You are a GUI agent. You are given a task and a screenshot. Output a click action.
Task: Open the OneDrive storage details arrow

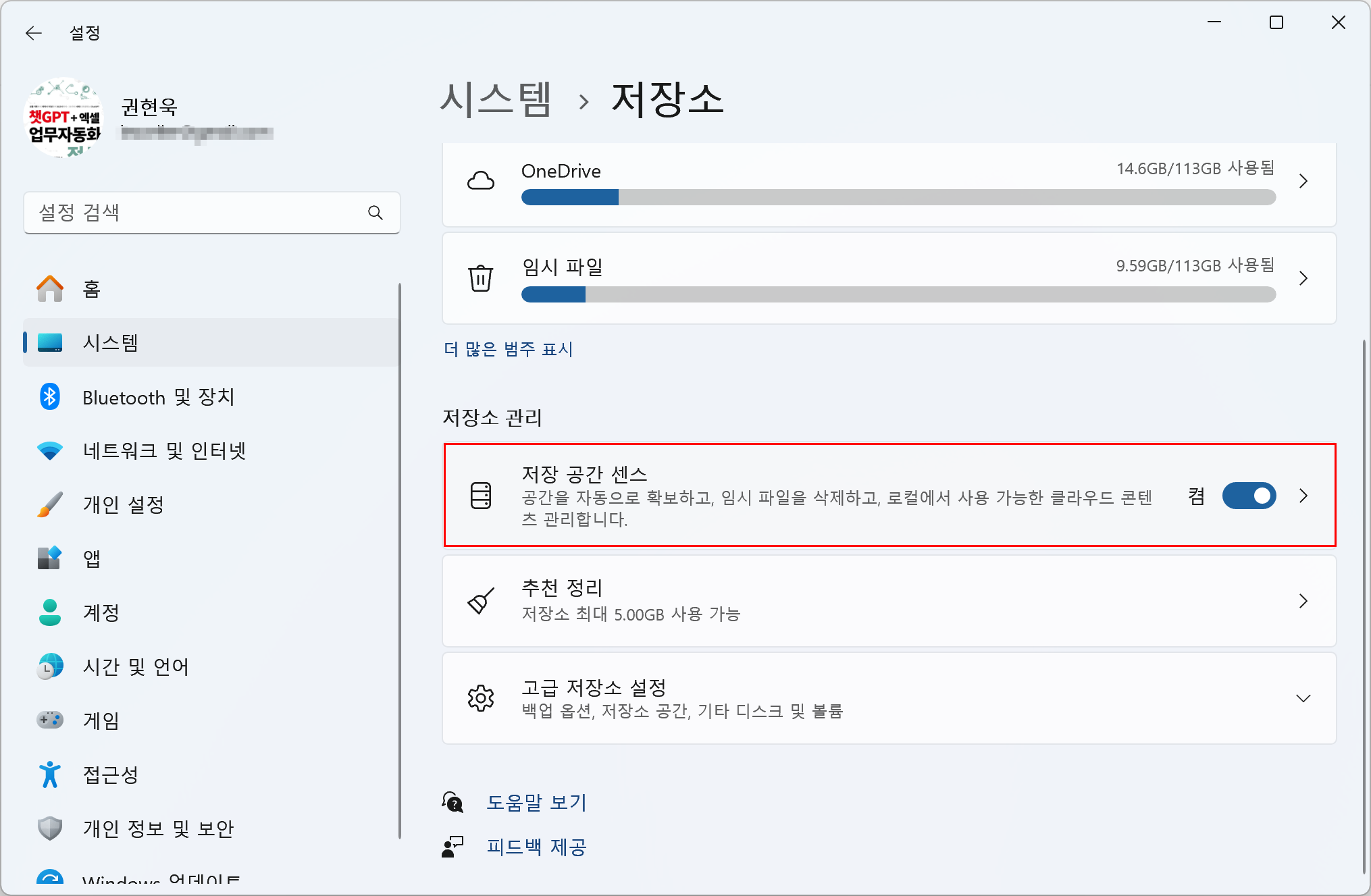(x=1303, y=181)
